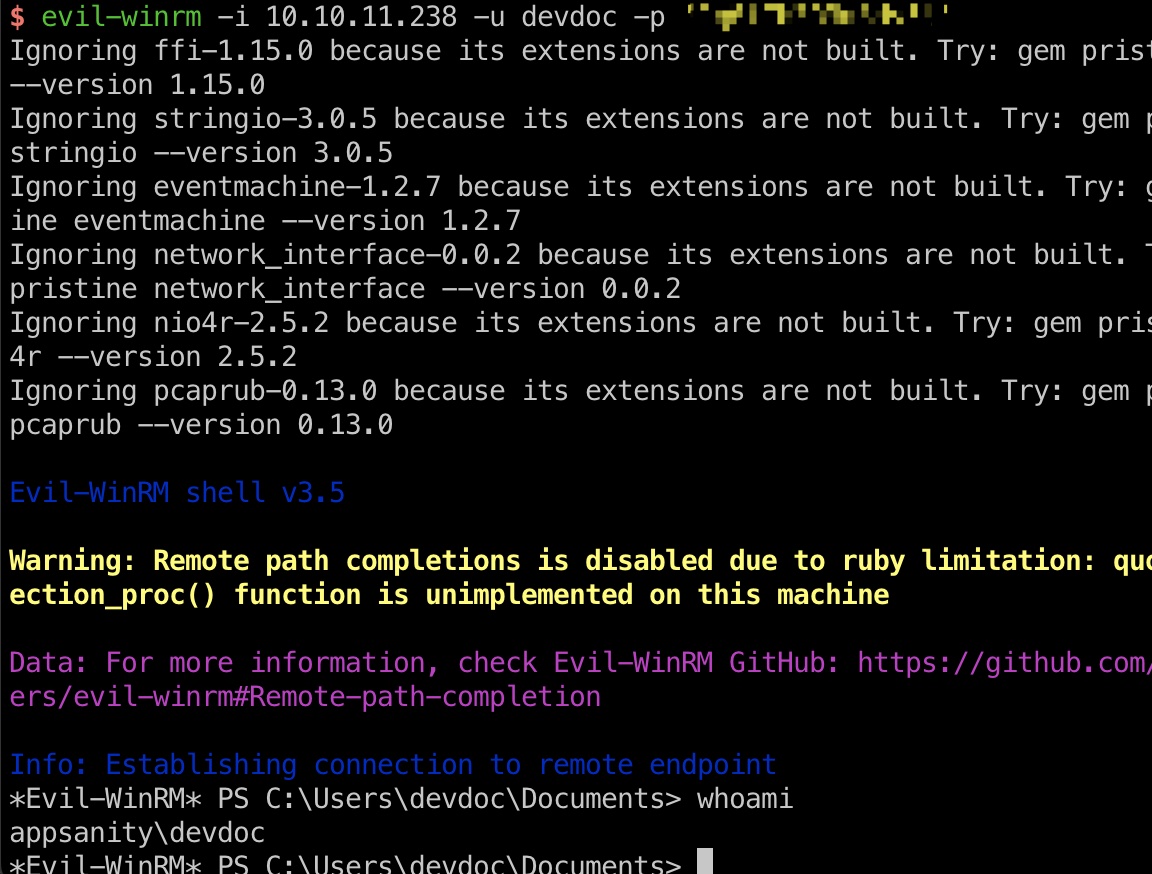Screen dimensions: 1152x874
Task: Click the dollar sign shell prompt
Action: pos(17,16)
